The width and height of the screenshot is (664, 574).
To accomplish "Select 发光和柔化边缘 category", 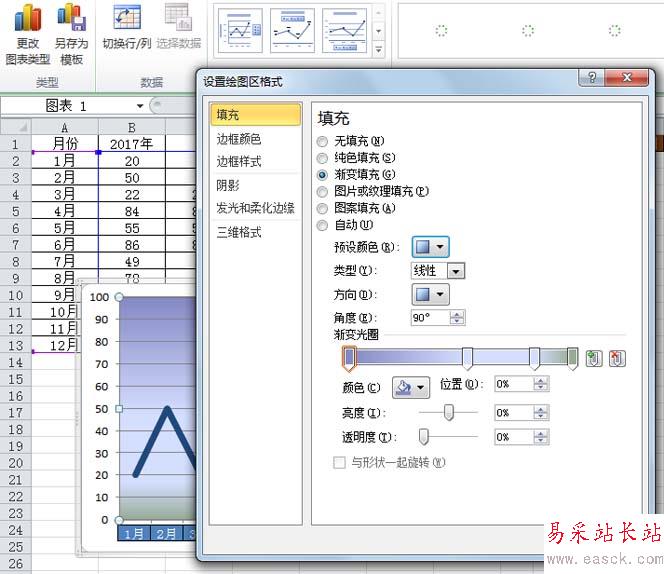I will tap(255, 208).
